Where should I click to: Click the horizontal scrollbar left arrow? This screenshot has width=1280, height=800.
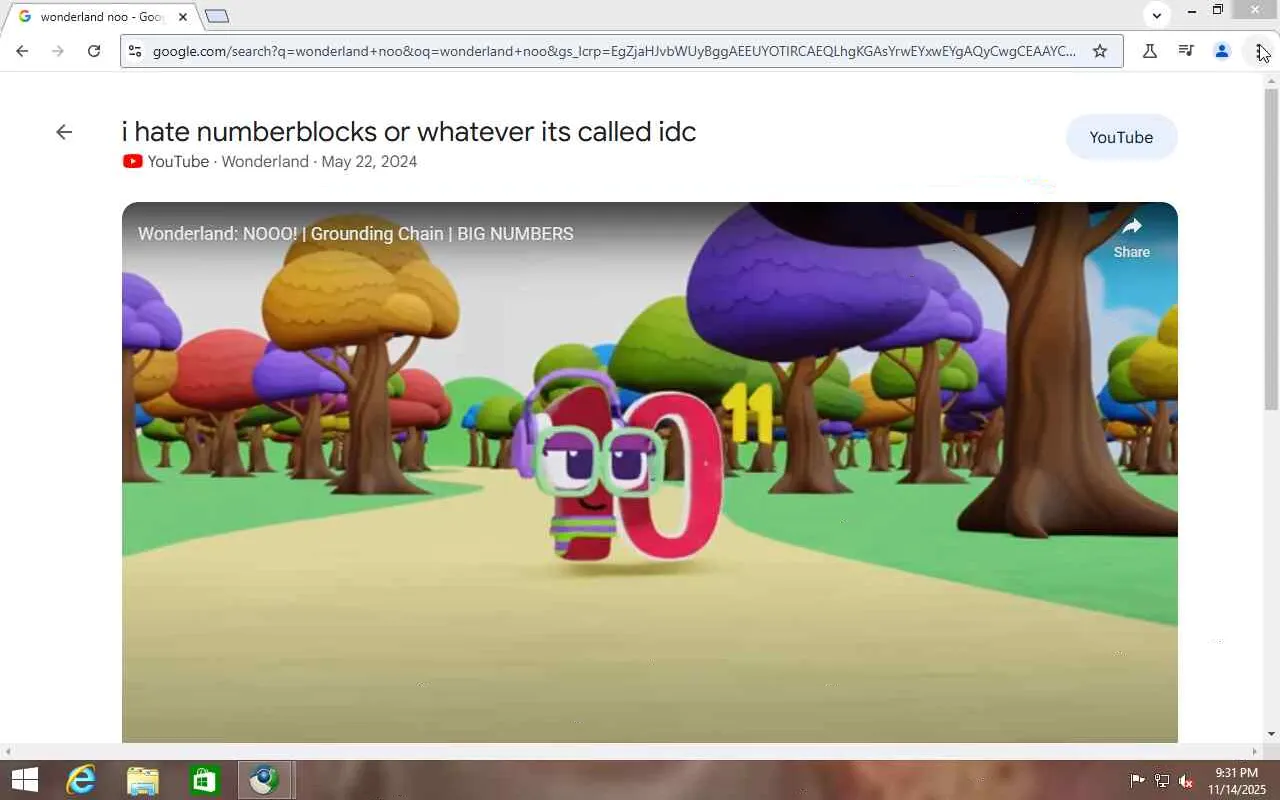8,751
